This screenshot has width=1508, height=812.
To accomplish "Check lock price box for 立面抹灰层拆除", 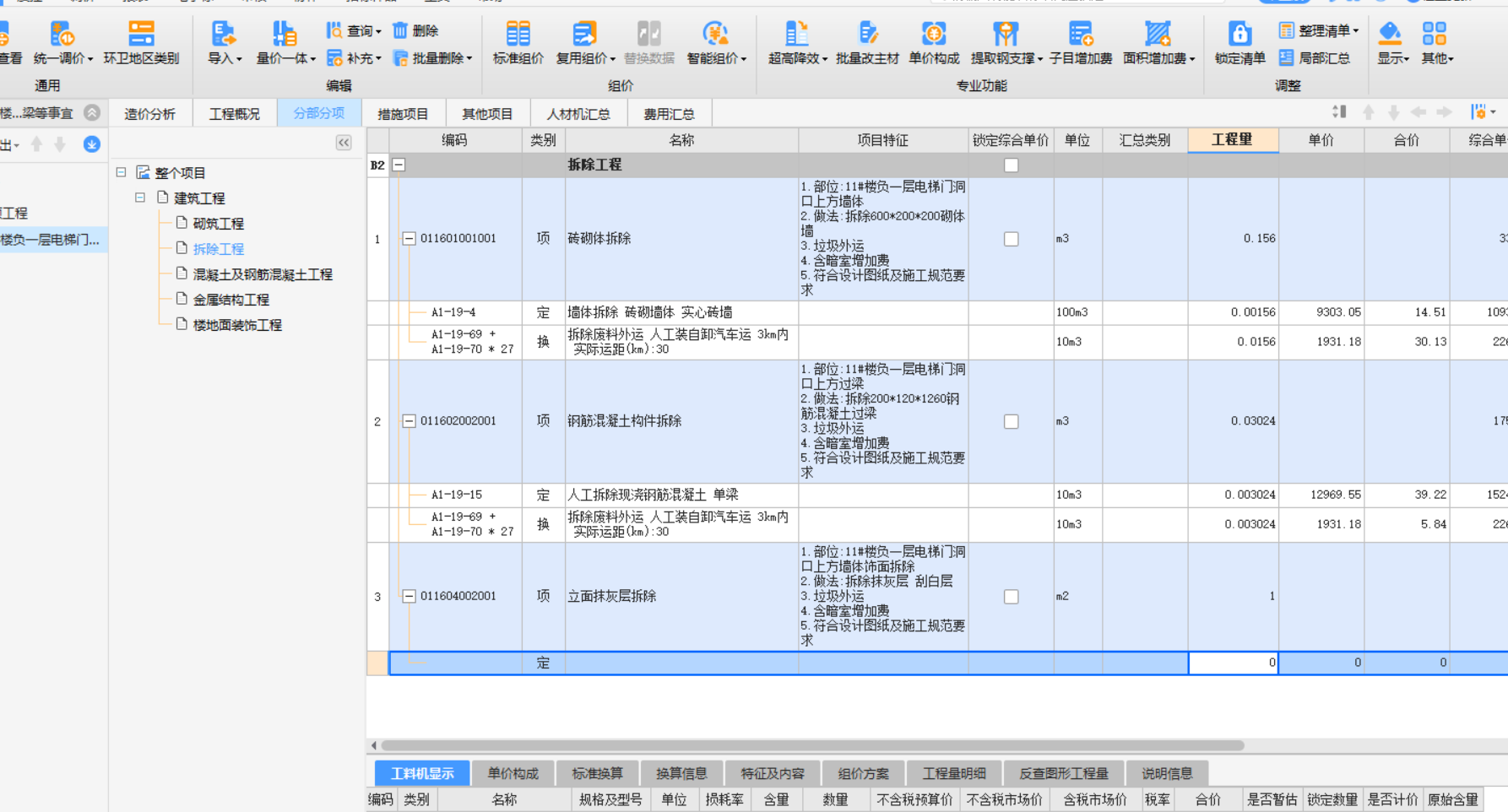I will 1011,597.
